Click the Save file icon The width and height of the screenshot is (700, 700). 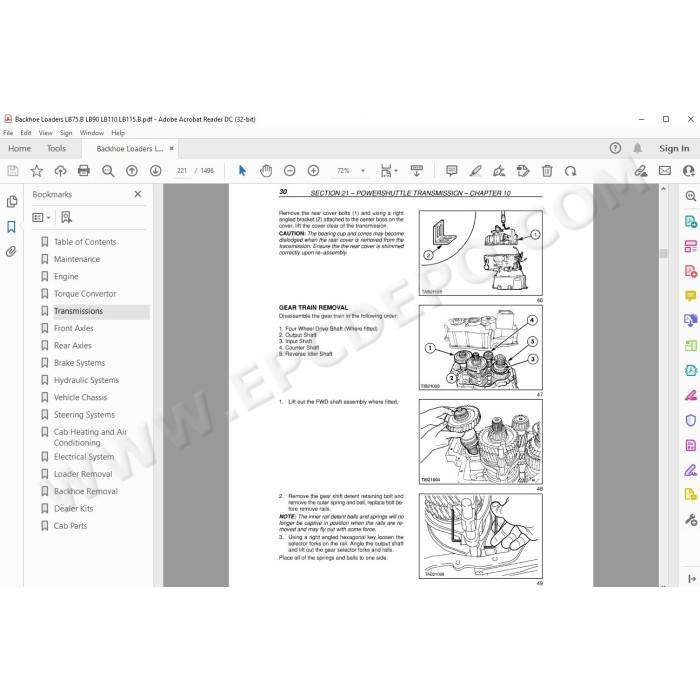(13, 171)
